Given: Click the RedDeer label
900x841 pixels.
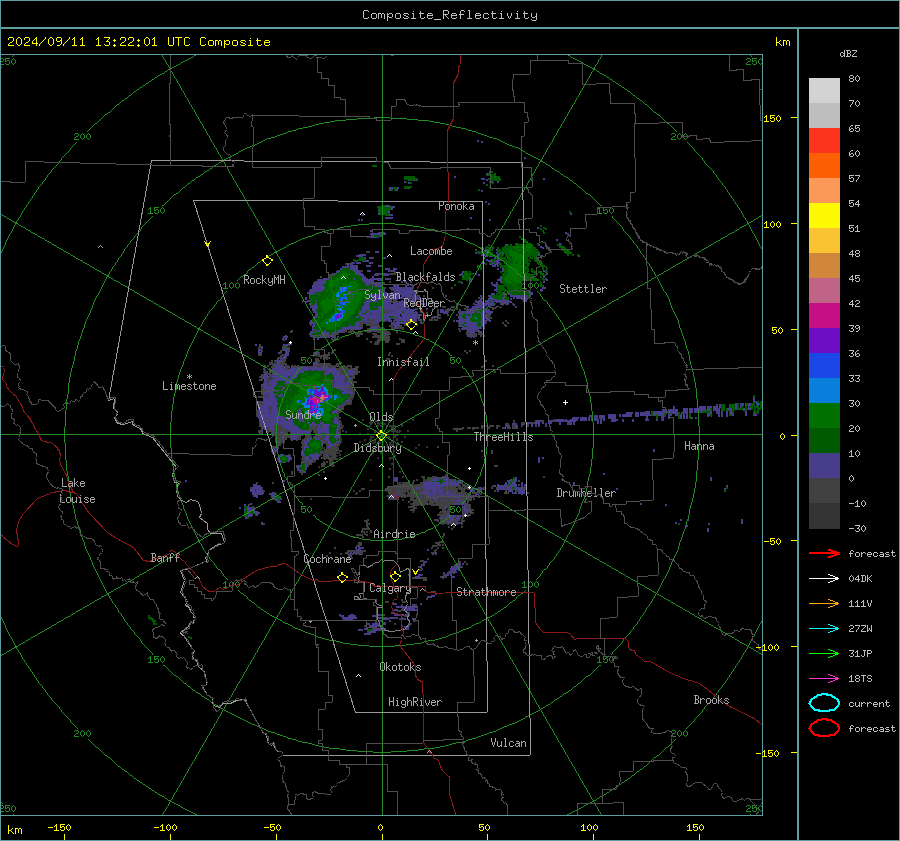Looking at the screenshot, I should click(x=424, y=303).
